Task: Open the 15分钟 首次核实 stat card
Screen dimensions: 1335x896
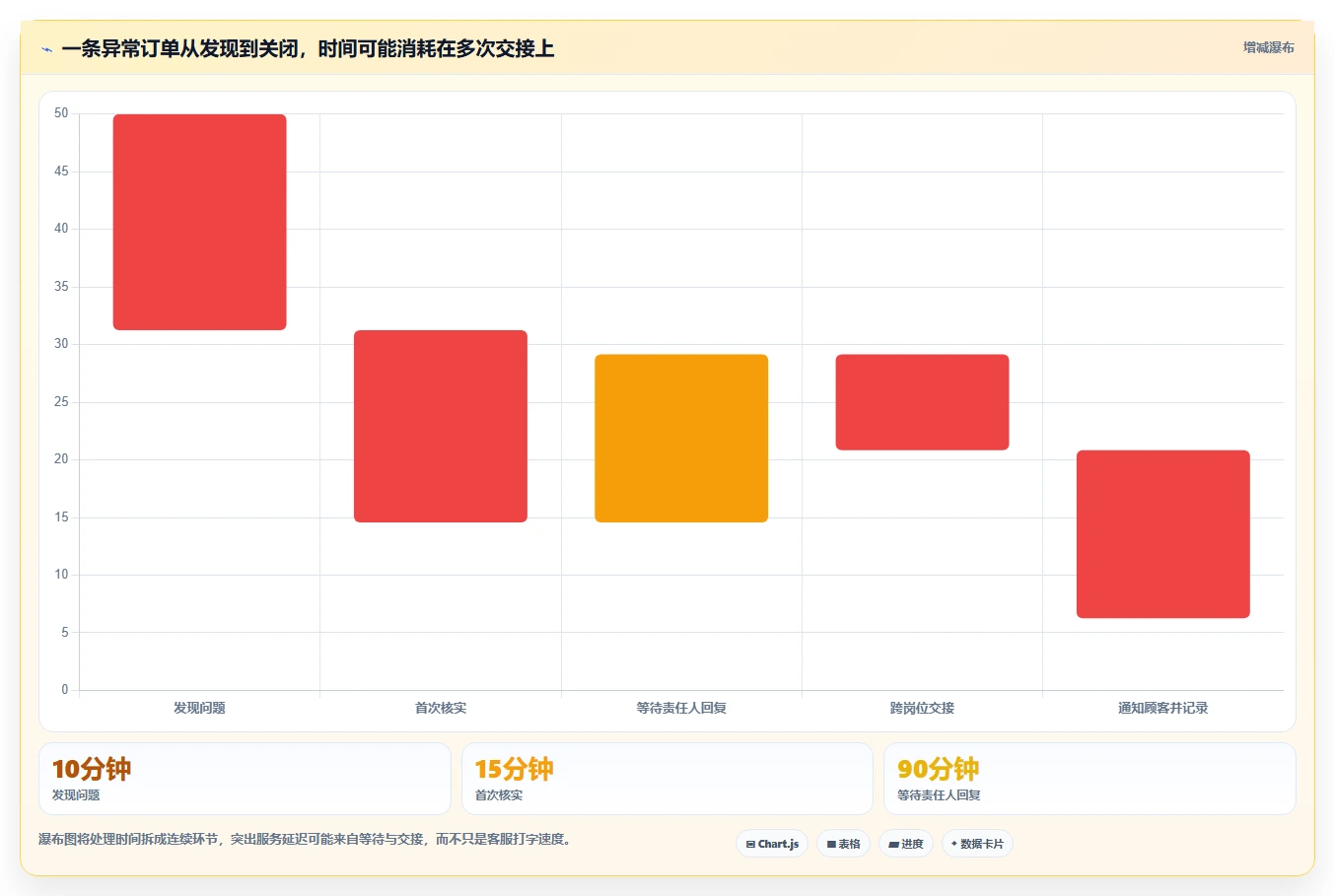Action: (x=667, y=779)
